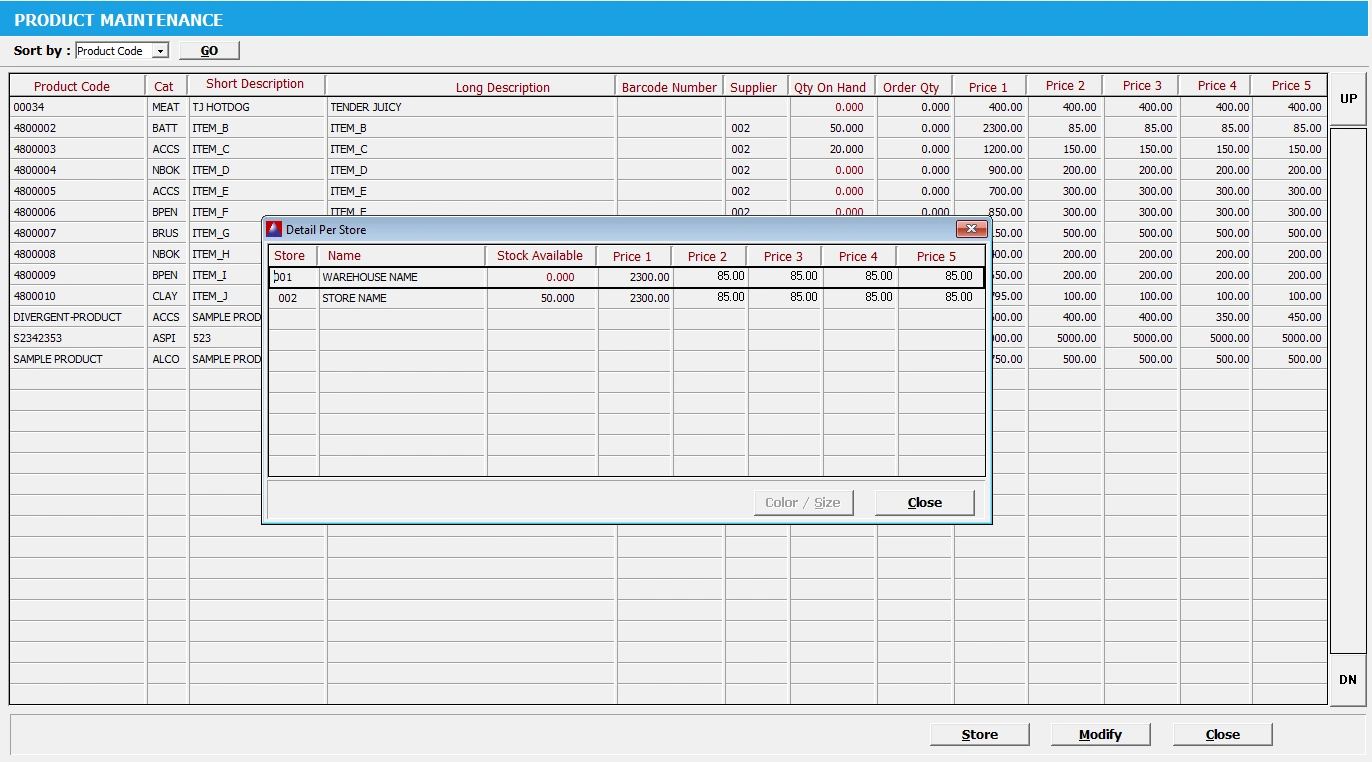Select the DIVERGENT-PRODUCT row
Viewport: 1372px width, 762px height.
click(668, 317)
